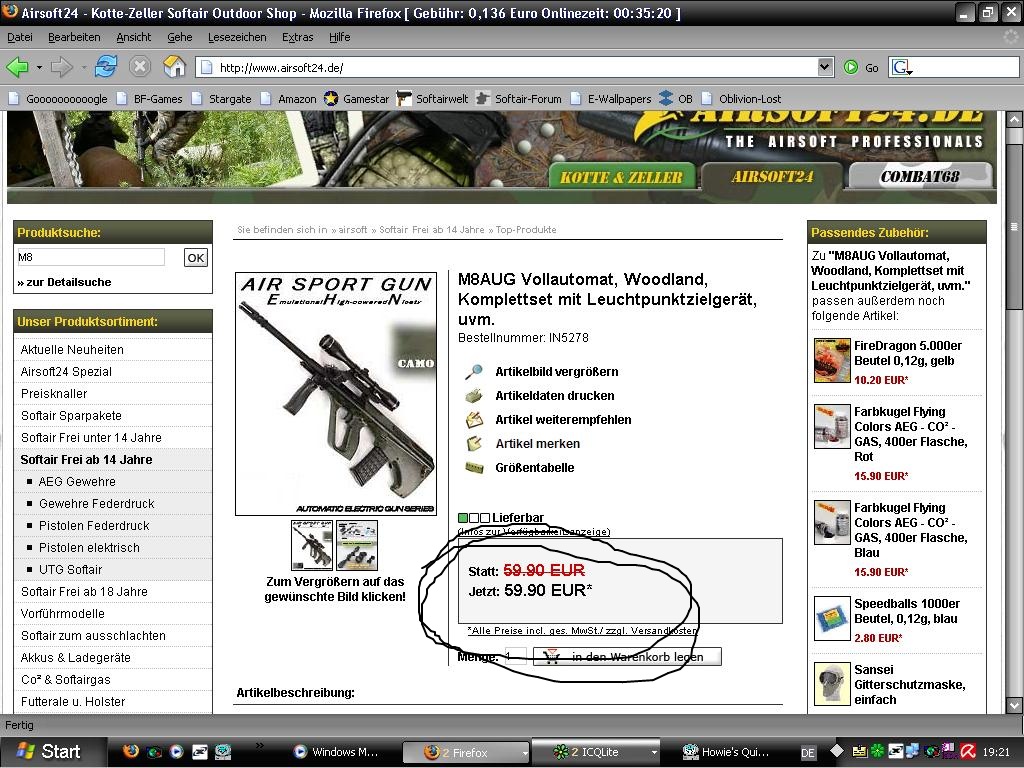
Task: Open the Gamestar bookmark star icon
Action: 330,99
